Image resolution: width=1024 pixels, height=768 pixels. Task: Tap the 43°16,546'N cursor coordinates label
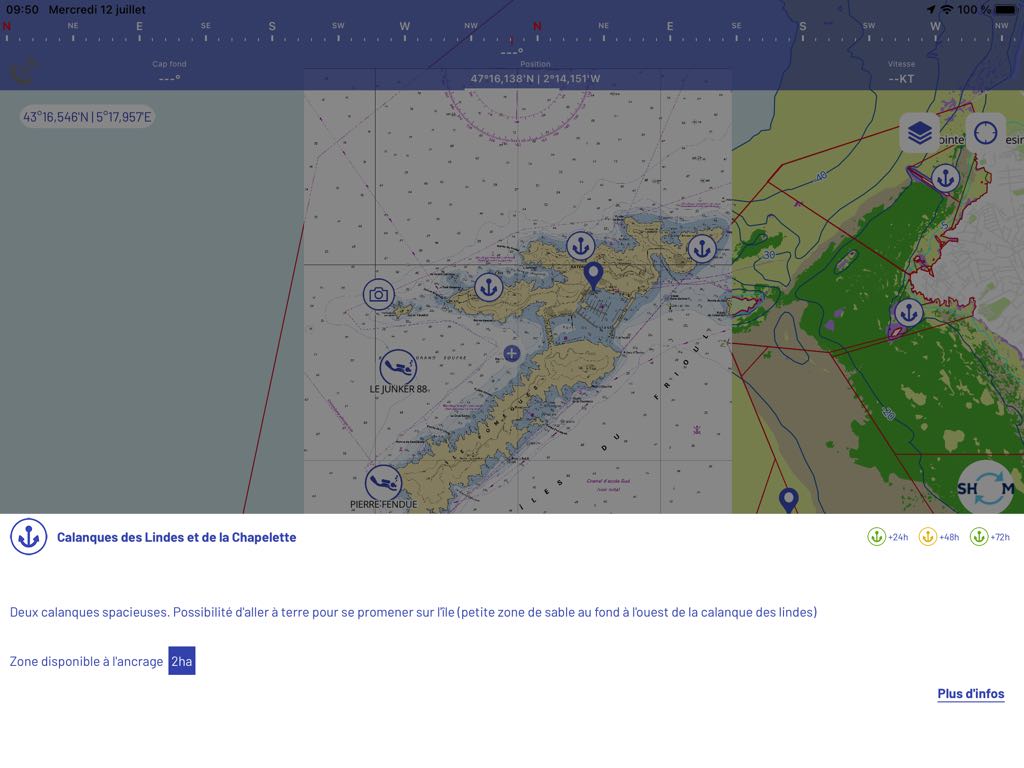pos(88,117)
